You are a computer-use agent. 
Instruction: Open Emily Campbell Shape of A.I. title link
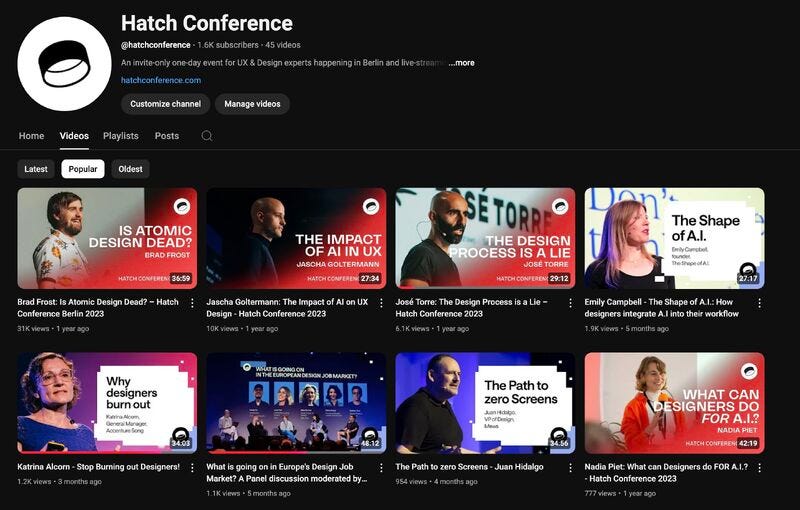(662, 308)
